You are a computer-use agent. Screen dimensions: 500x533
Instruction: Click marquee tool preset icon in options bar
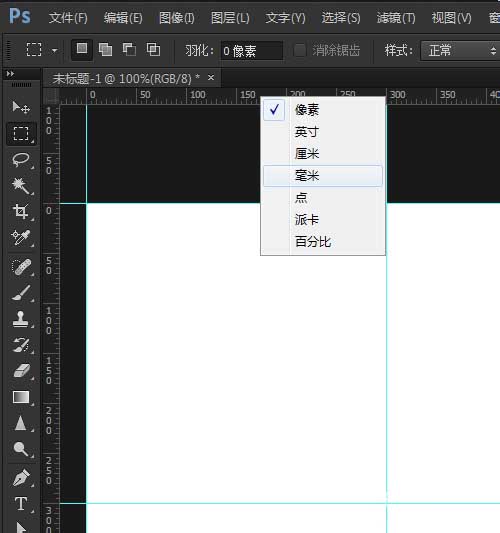[x=34, y=50]
